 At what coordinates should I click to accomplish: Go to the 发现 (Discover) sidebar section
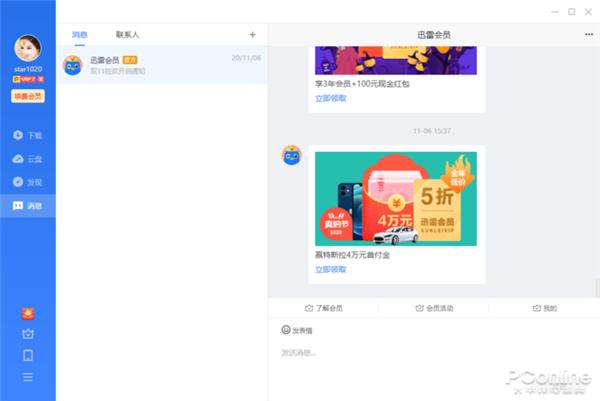[x=28, y=182]
